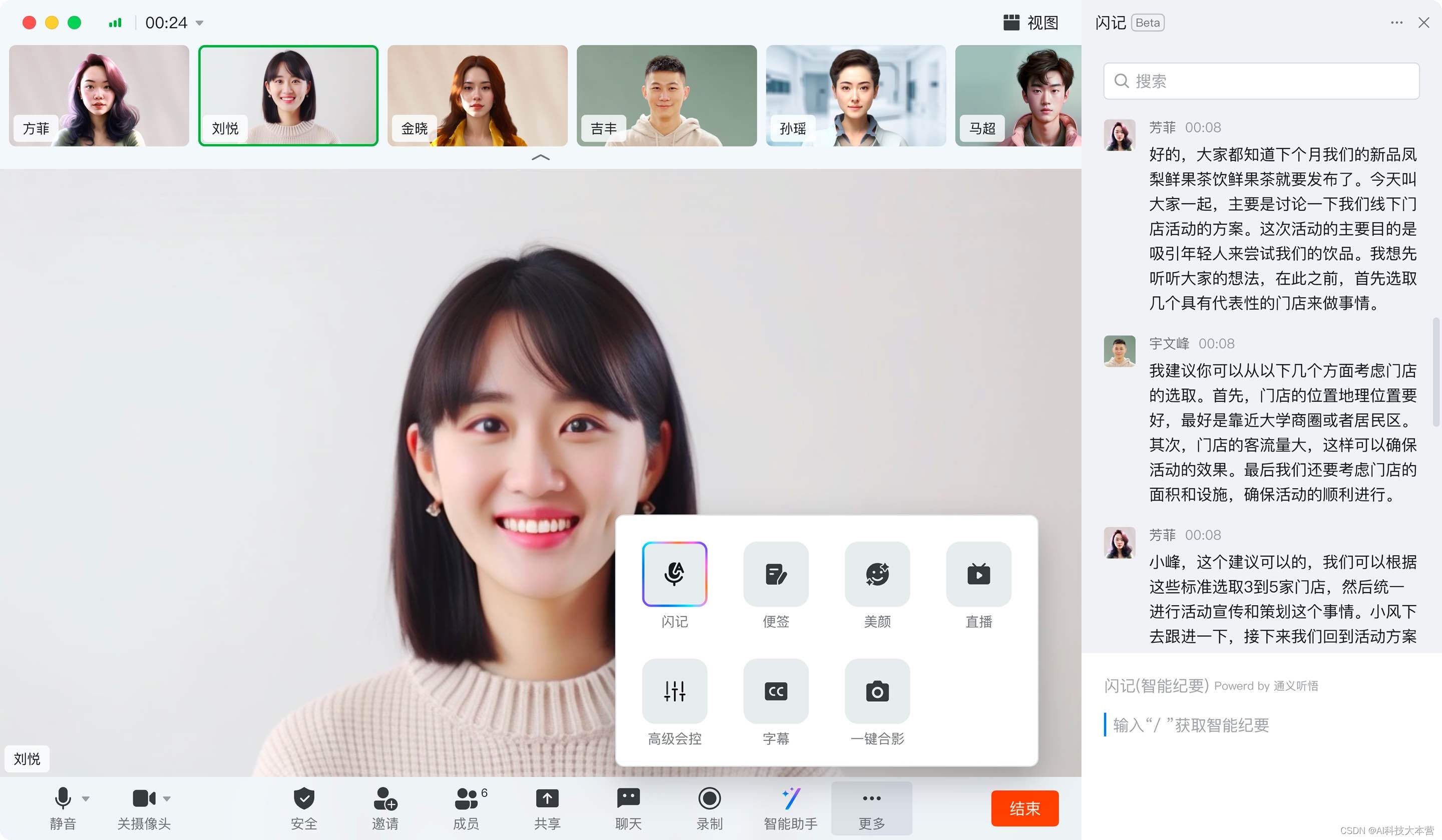
Task: Open the 闪记 flash notes feature
Action: (674, 574)
